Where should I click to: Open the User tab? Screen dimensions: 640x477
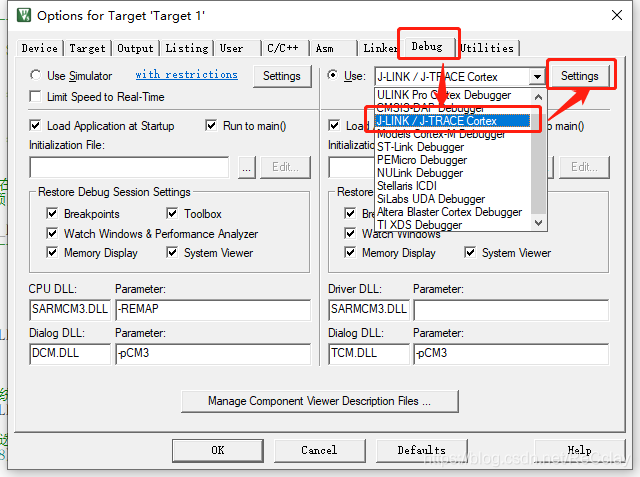[x=238, y=48]
